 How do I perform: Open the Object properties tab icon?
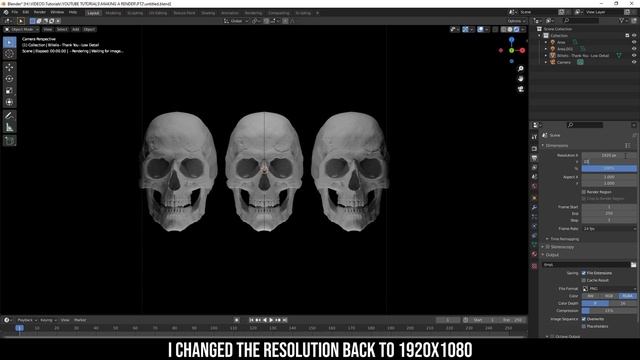coord(534,198)
